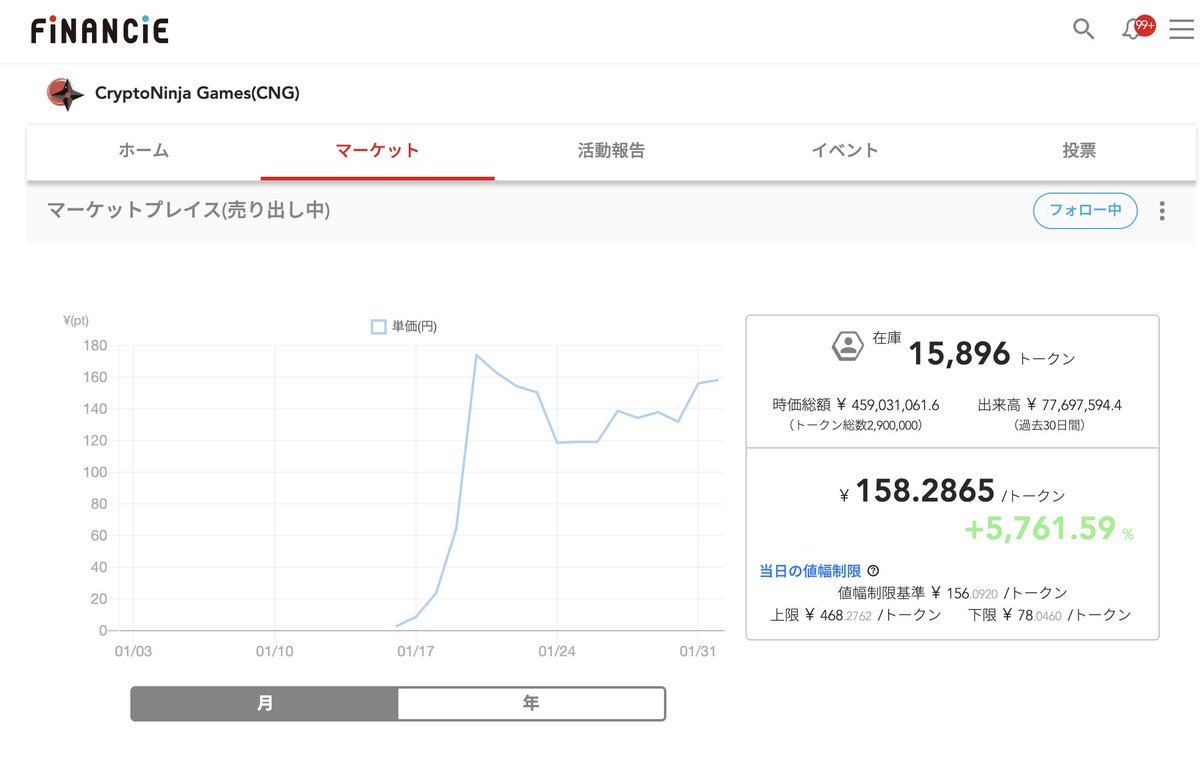Click the フォロー中 button
Screen dimensions: 1200x780
coord(1085,211)
